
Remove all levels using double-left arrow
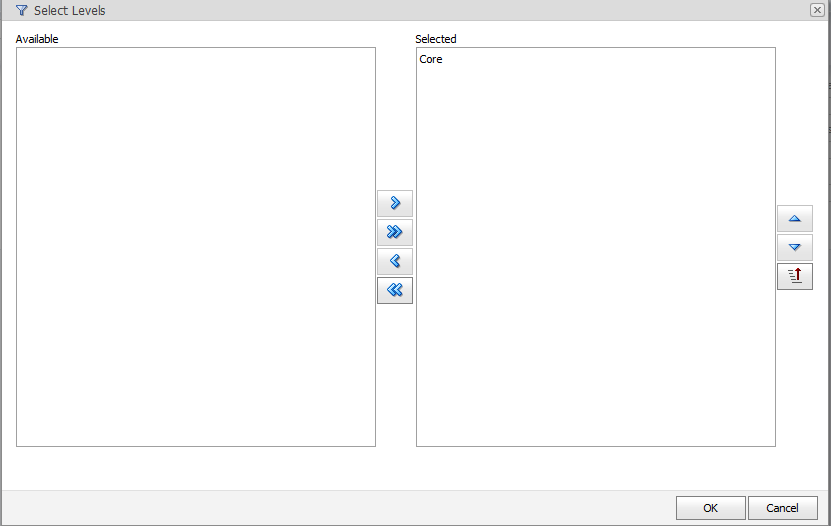tap(395, 290)
